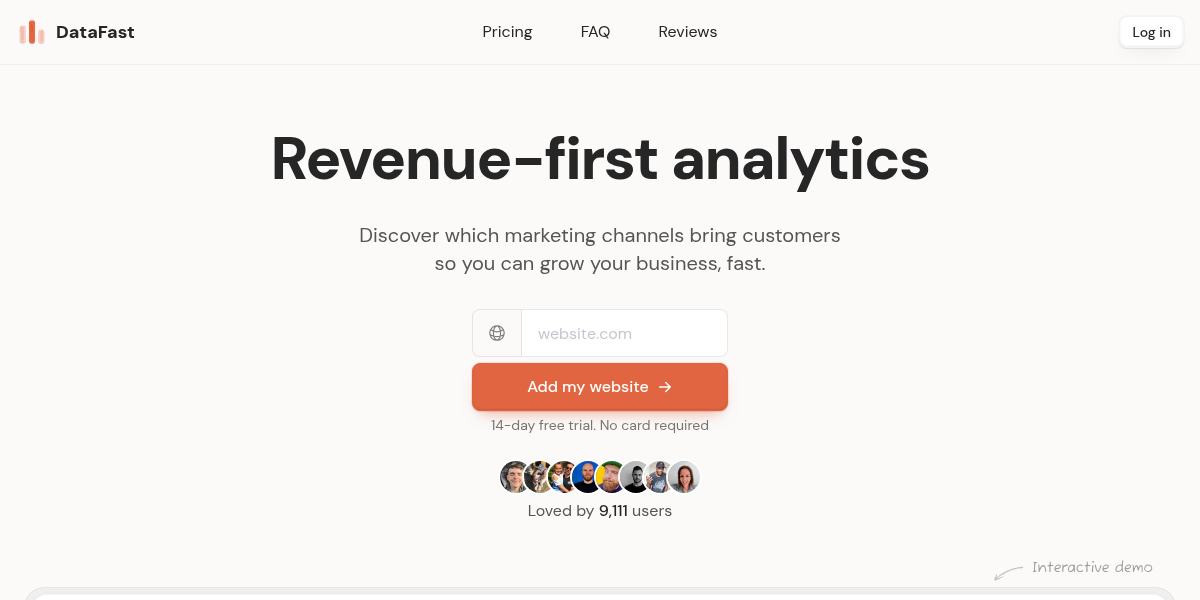Open the Pricing page
This screenshot has width=1200, height=600.
507,32
